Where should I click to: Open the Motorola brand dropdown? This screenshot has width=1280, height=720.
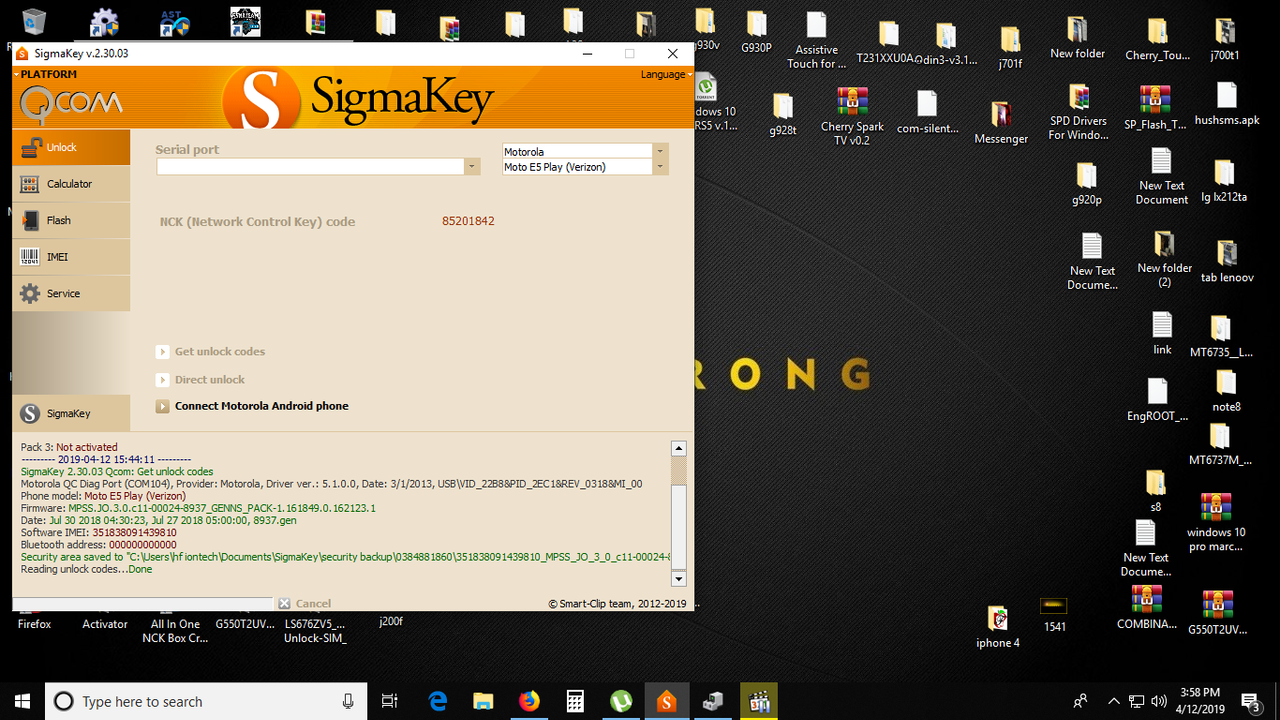[x=659, y=151]
